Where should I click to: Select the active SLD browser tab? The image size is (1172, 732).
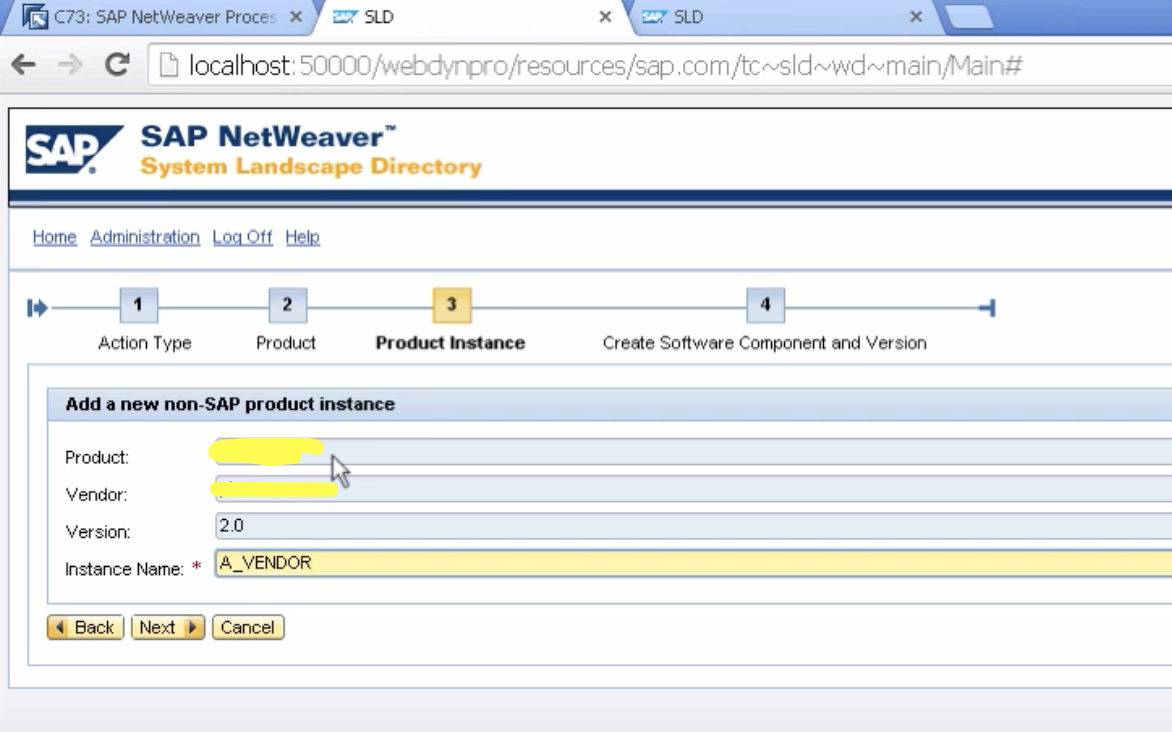[476, 16]
